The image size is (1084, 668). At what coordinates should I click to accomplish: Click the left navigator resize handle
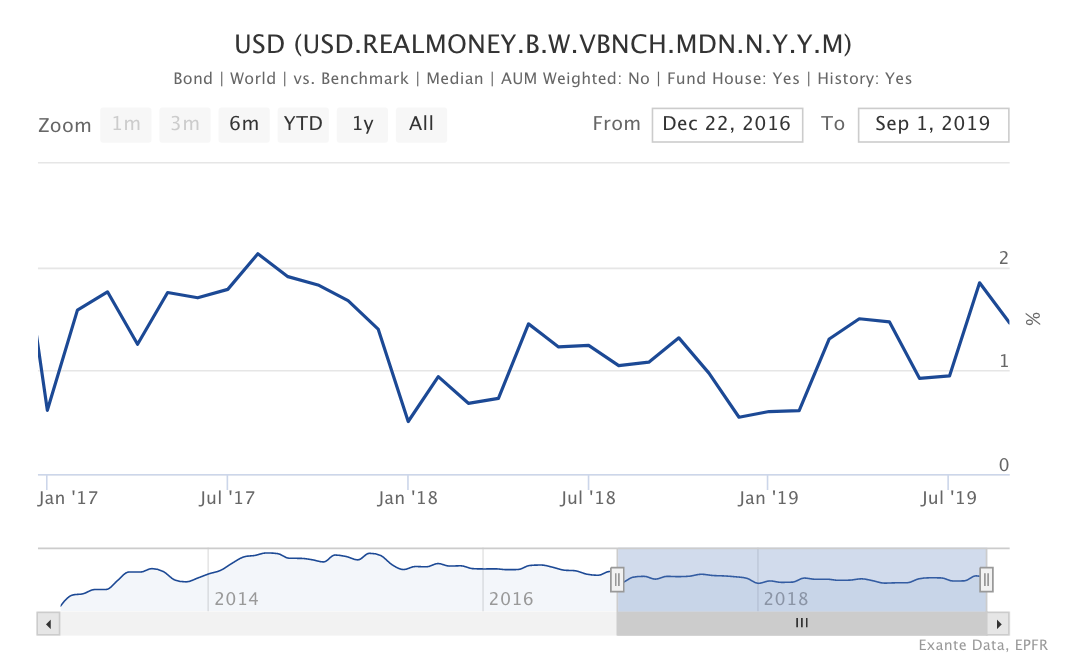617,578
